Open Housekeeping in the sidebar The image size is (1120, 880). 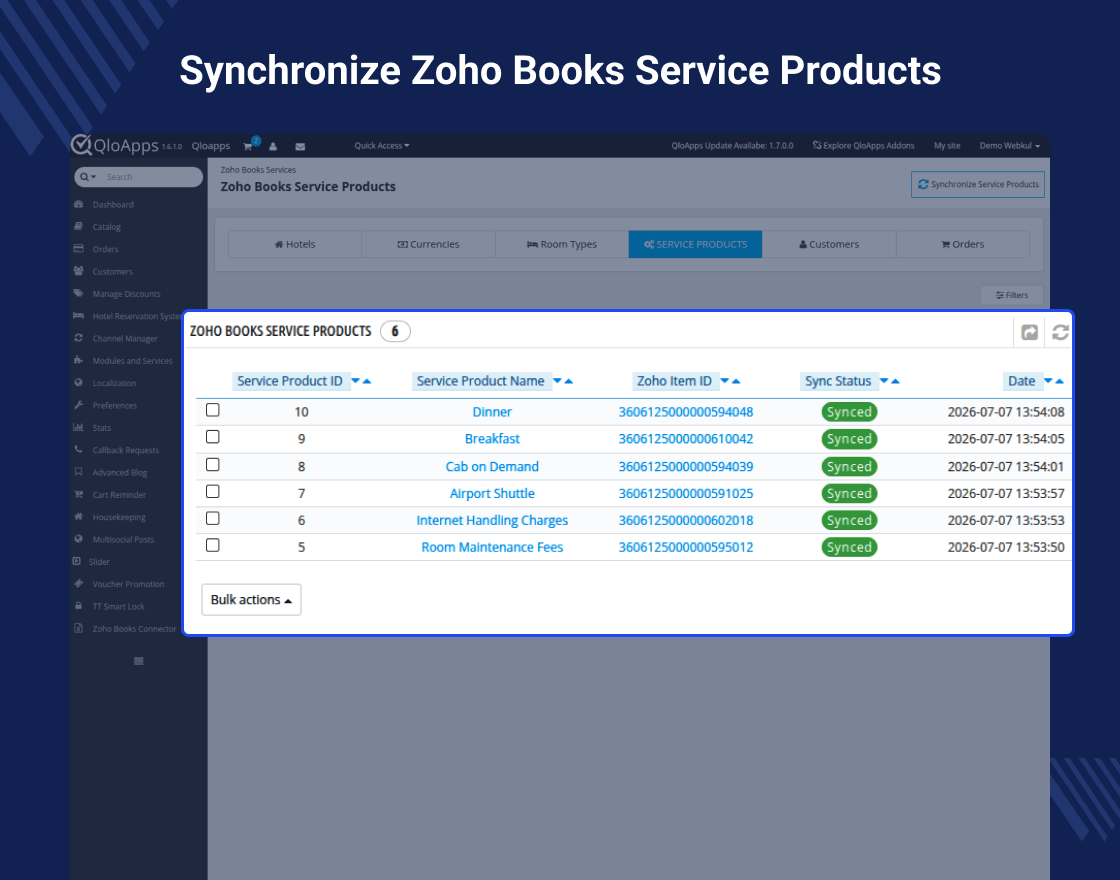119,517
